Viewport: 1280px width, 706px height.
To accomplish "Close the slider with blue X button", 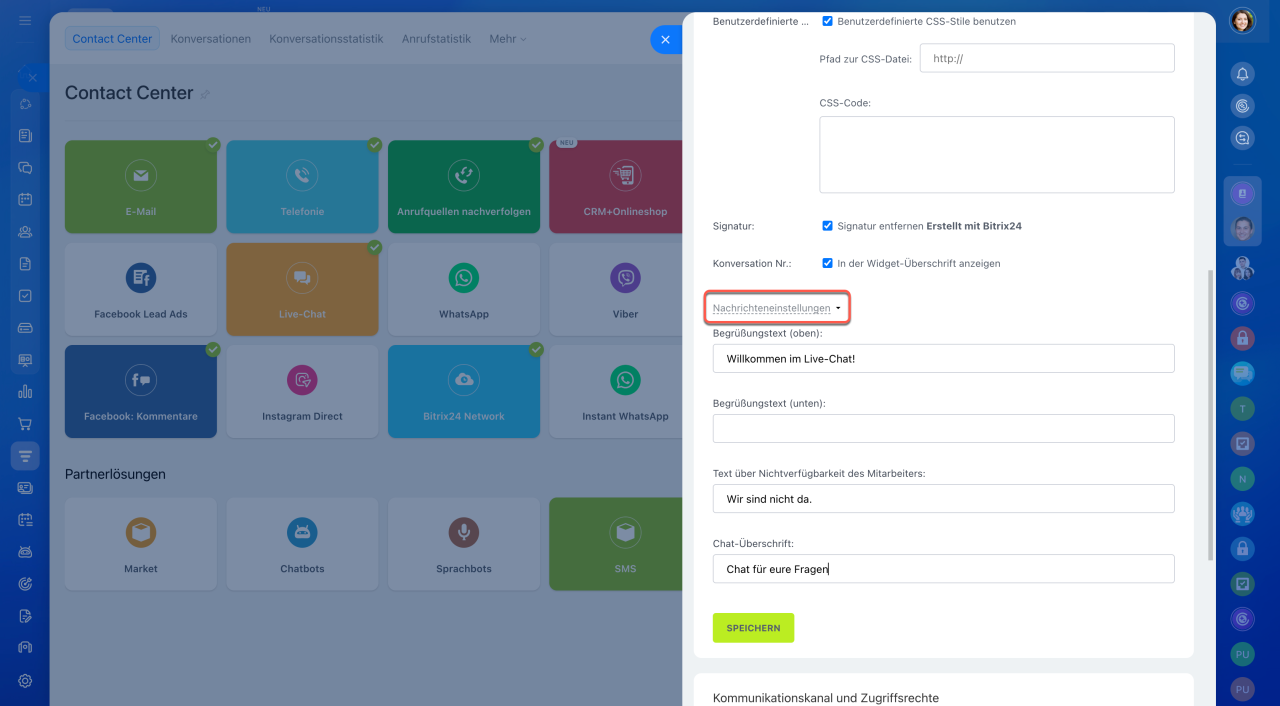I will [665, 40].
